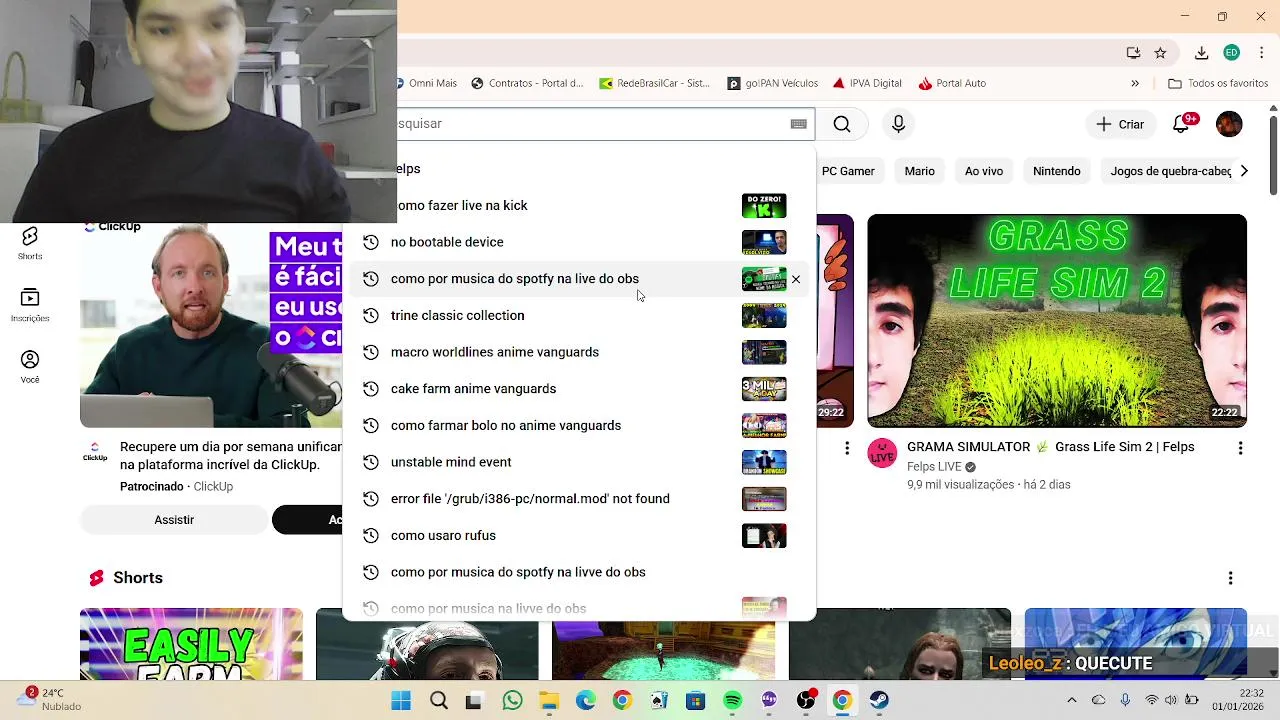Open Shorts in the sidebar
This screenshot has width=1280, height=720.
coord(30,243)
